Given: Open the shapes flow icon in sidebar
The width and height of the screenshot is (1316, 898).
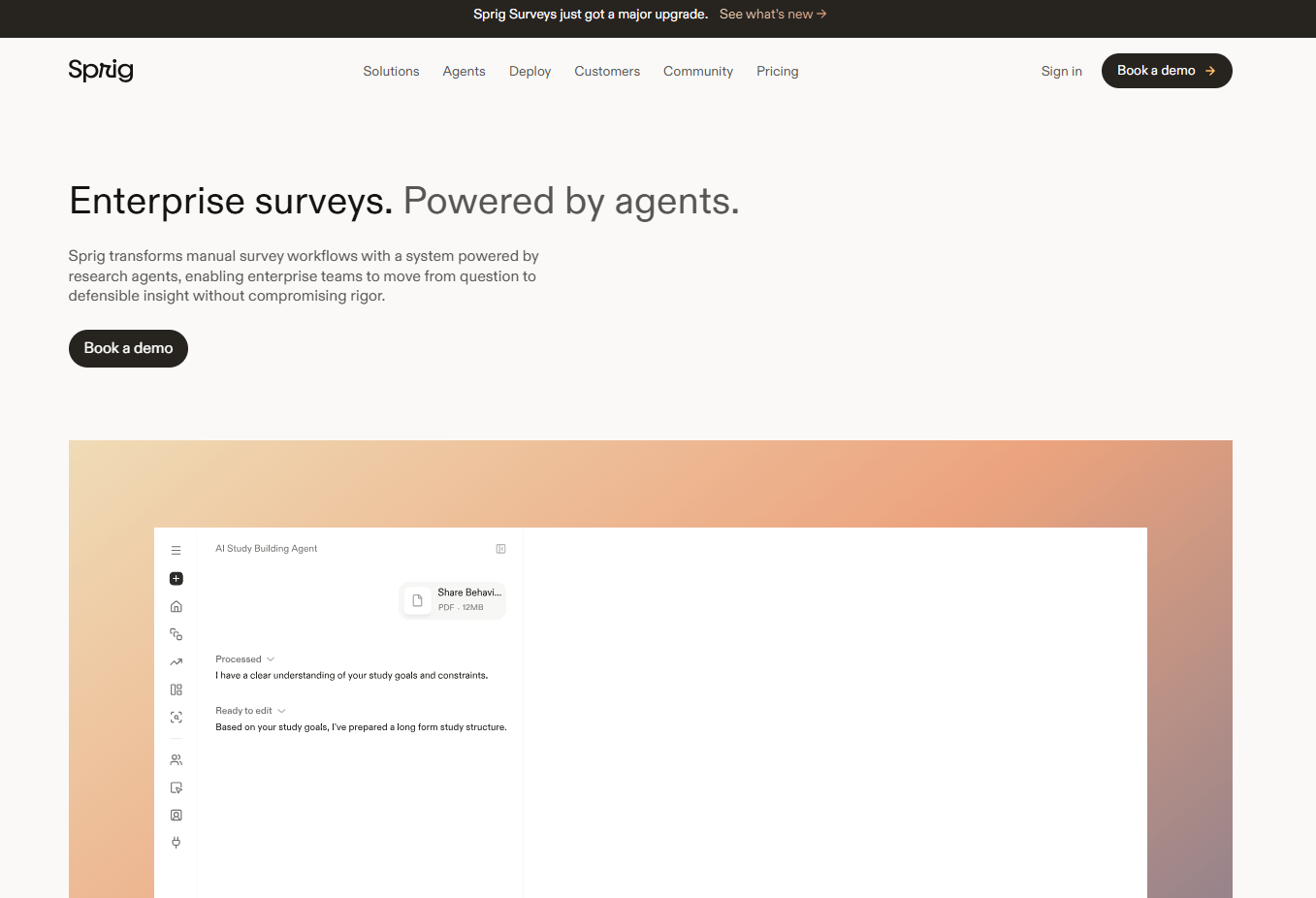Looking at the screenshot, I should pyautogui.click(x=176, y=634).
